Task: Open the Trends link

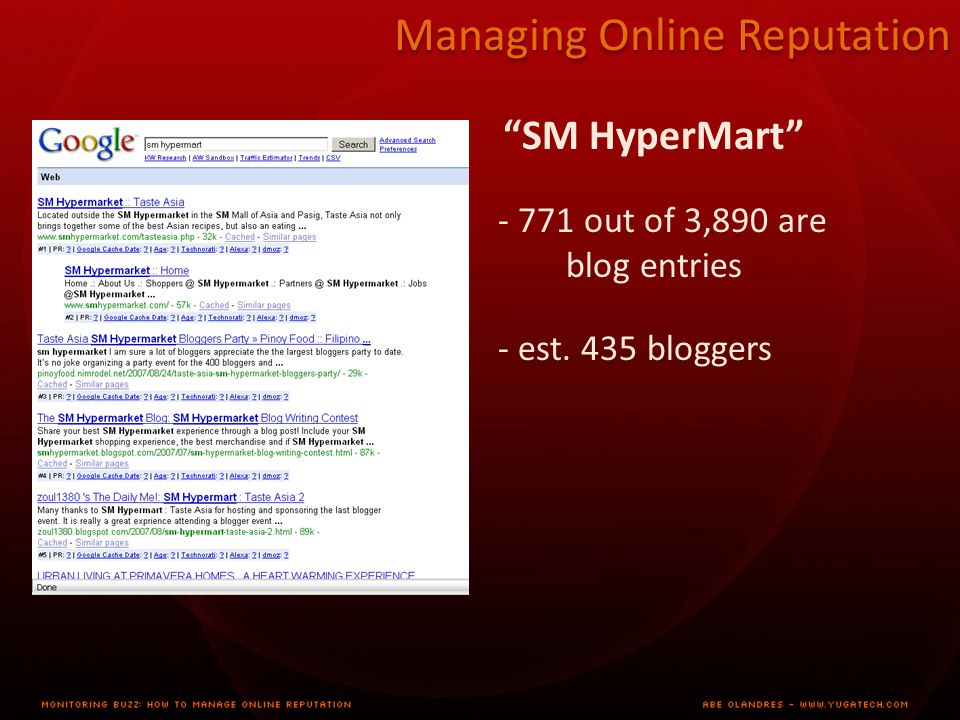Action: (309, 158)
